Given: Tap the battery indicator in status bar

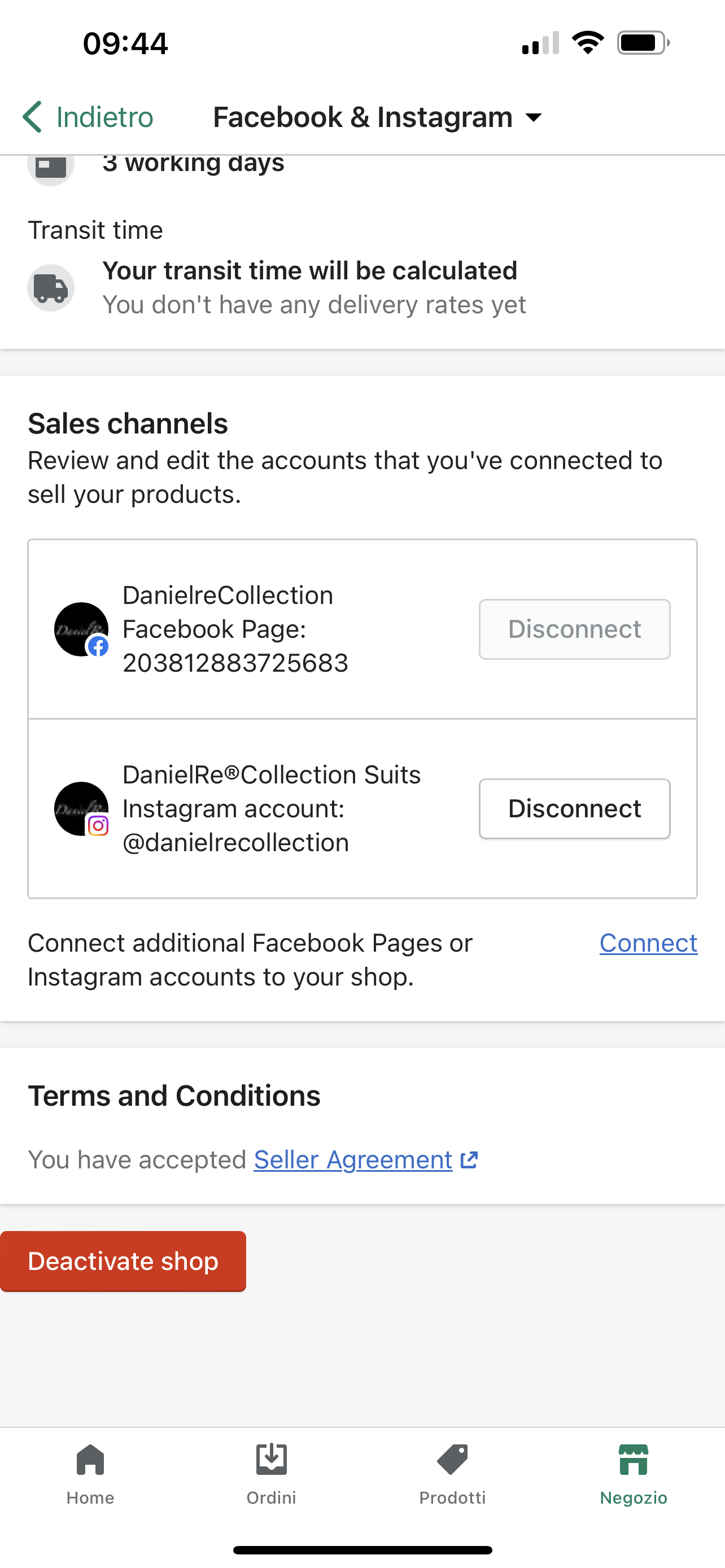Looking at the screenshot, I should tap(643, 42).
